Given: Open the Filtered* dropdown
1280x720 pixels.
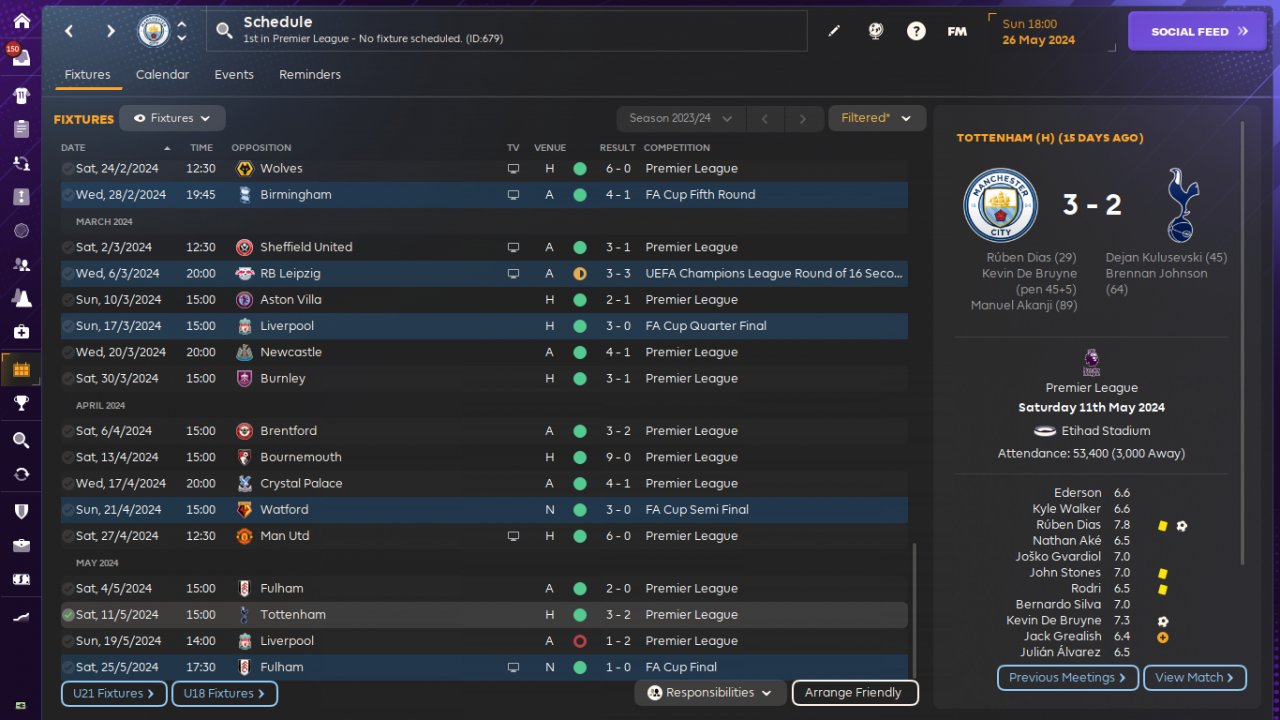Looking at the screenshot, I should point(876,118).
